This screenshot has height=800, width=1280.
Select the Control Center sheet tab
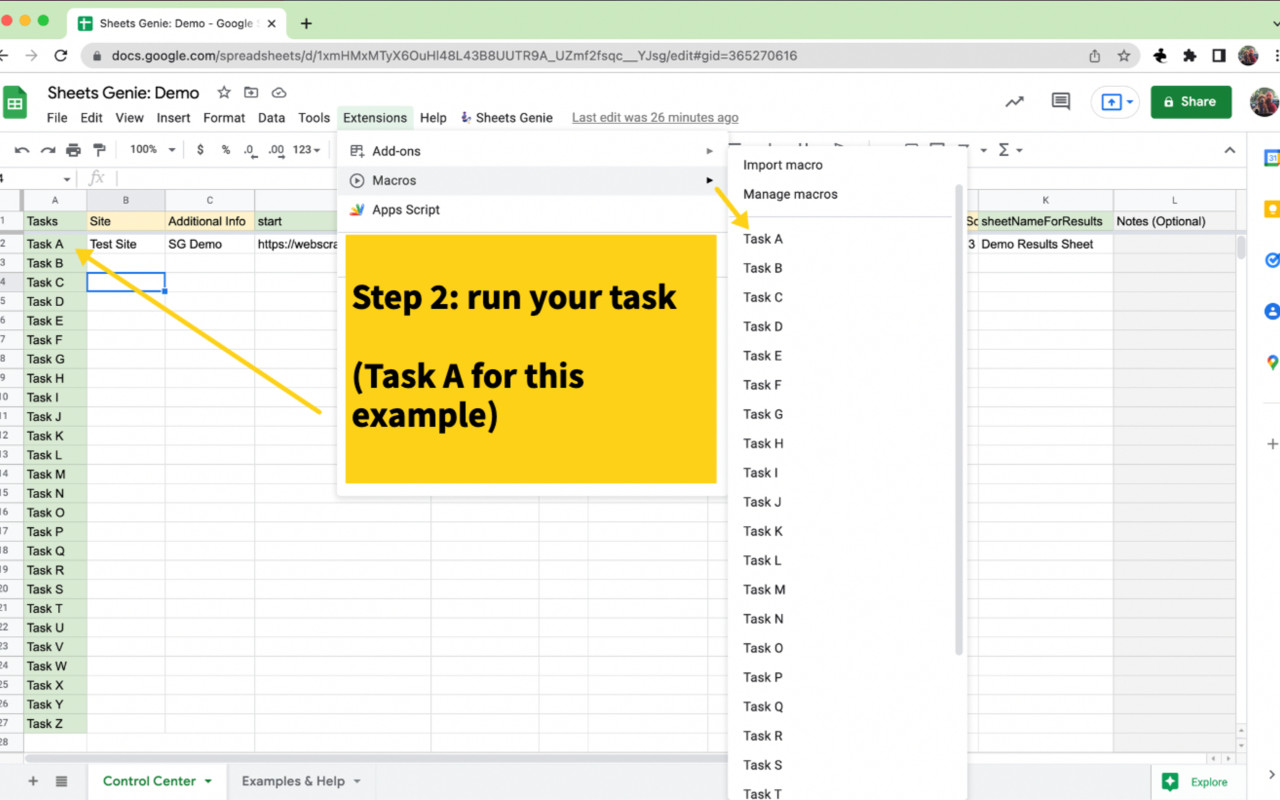149,781
